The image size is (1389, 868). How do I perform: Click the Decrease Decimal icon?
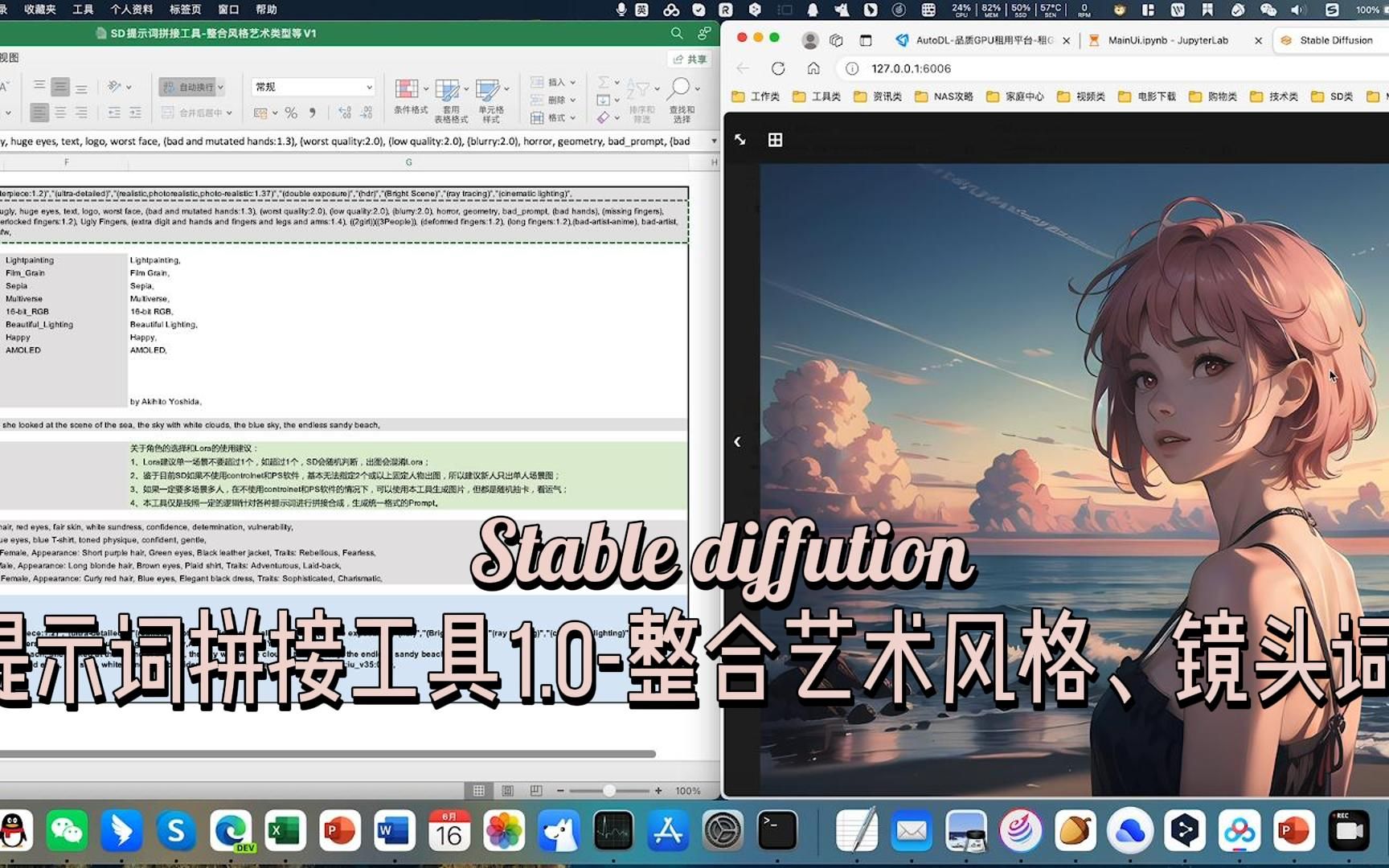coord(367,113)
